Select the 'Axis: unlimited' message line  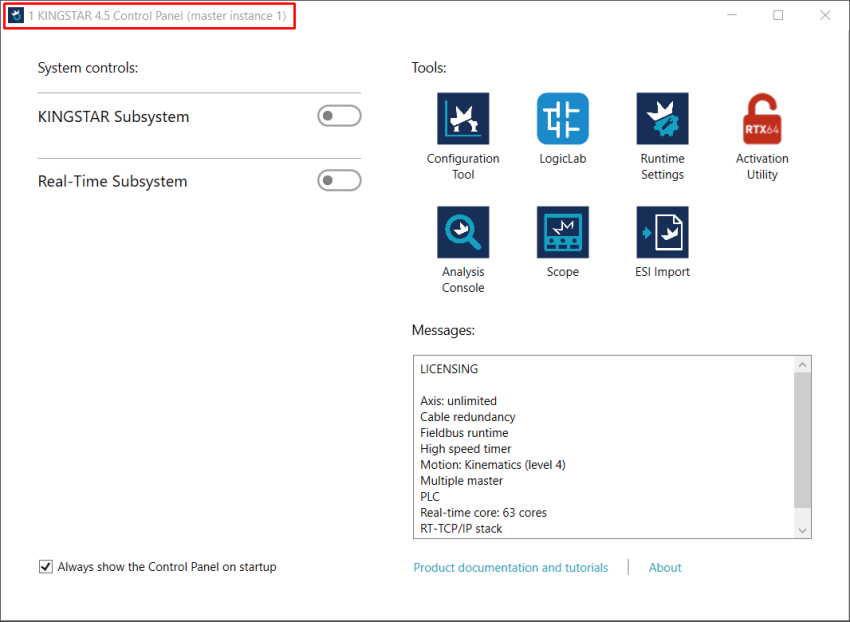pos(458,401)
